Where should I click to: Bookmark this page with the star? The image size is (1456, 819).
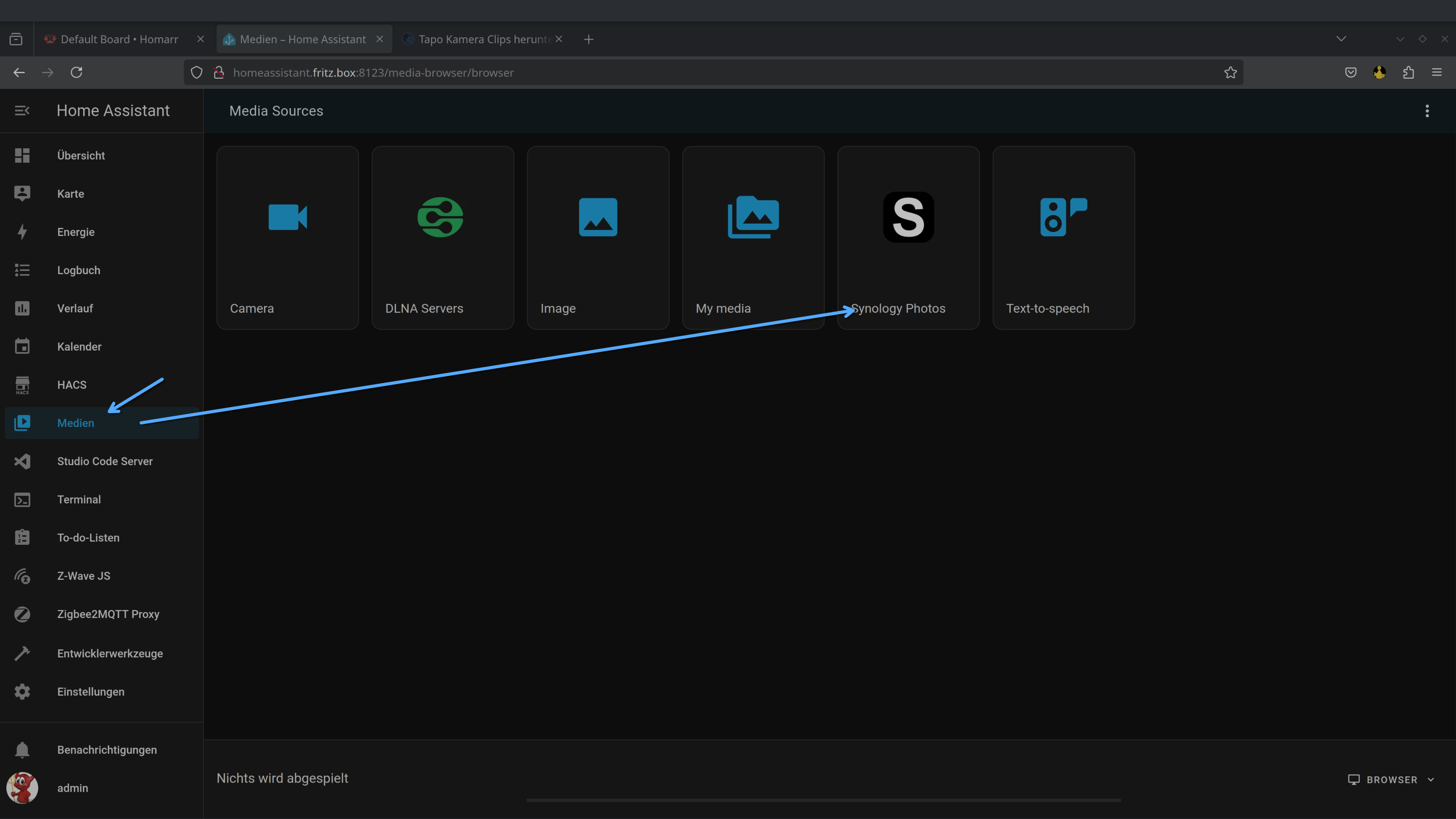pyautogui.click(x=1230, y=72)
